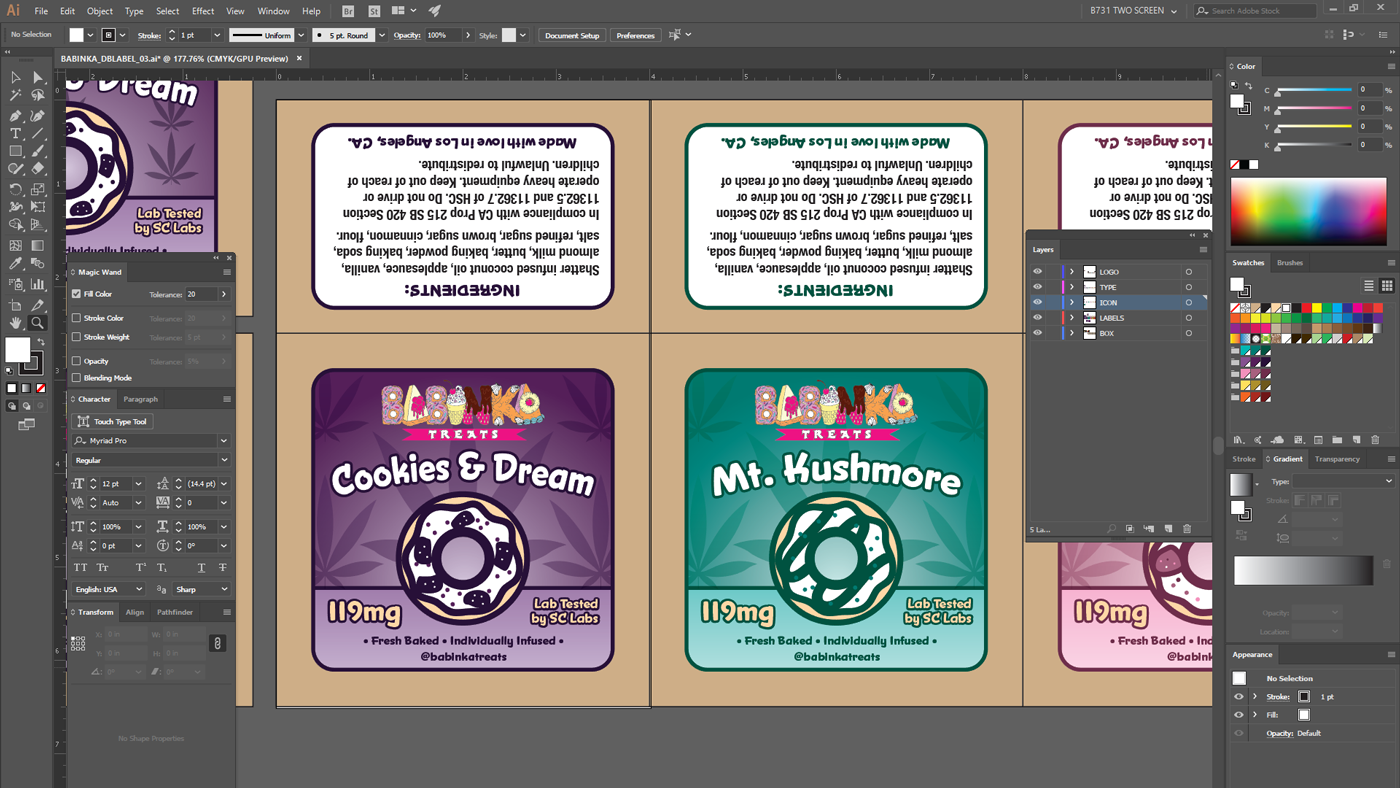Click the Preferences button

click(x=635, y=35)
